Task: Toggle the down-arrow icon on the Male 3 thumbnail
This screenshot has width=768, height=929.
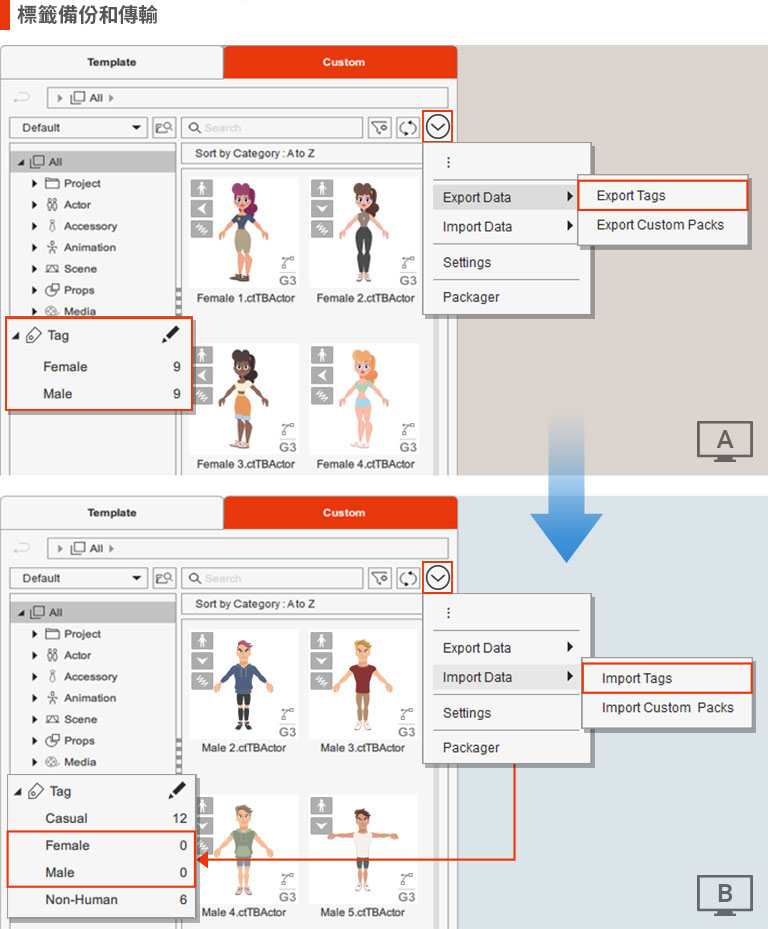Action: (x=321, y=659)
